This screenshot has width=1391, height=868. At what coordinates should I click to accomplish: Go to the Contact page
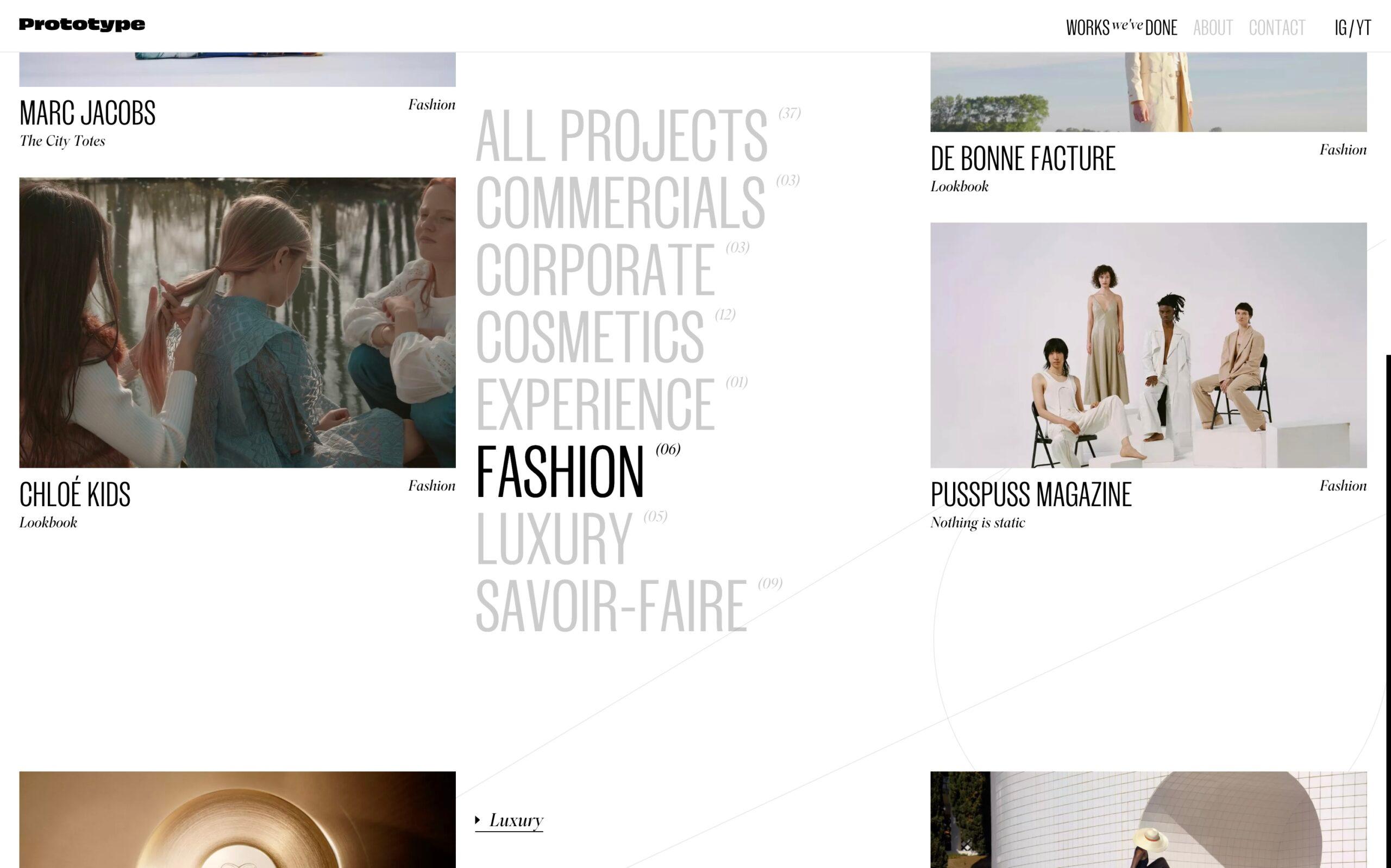[1277, 28]
